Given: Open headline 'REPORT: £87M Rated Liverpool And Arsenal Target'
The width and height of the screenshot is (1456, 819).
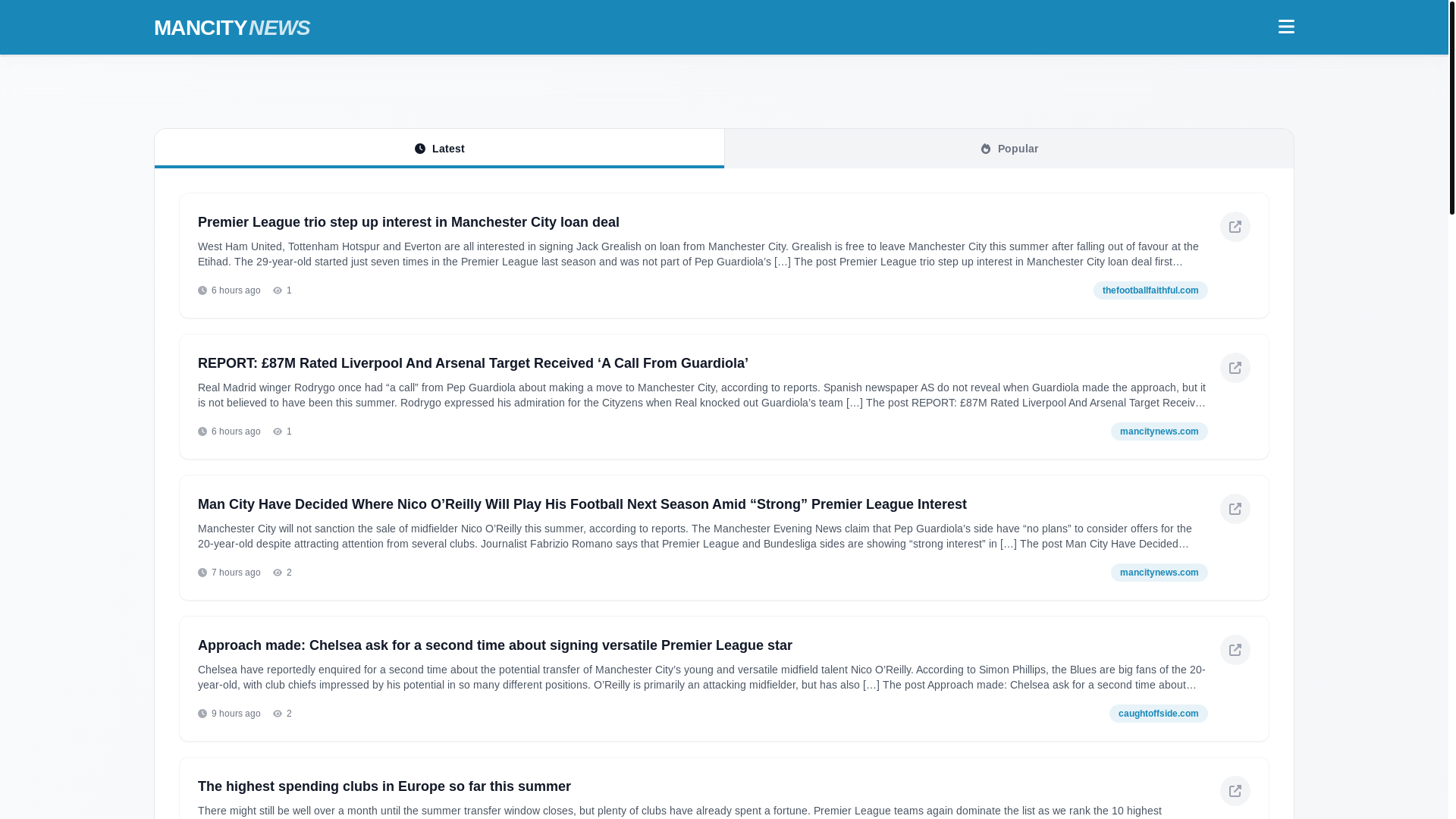Looking at the screenshot, I should click(472, 363).
